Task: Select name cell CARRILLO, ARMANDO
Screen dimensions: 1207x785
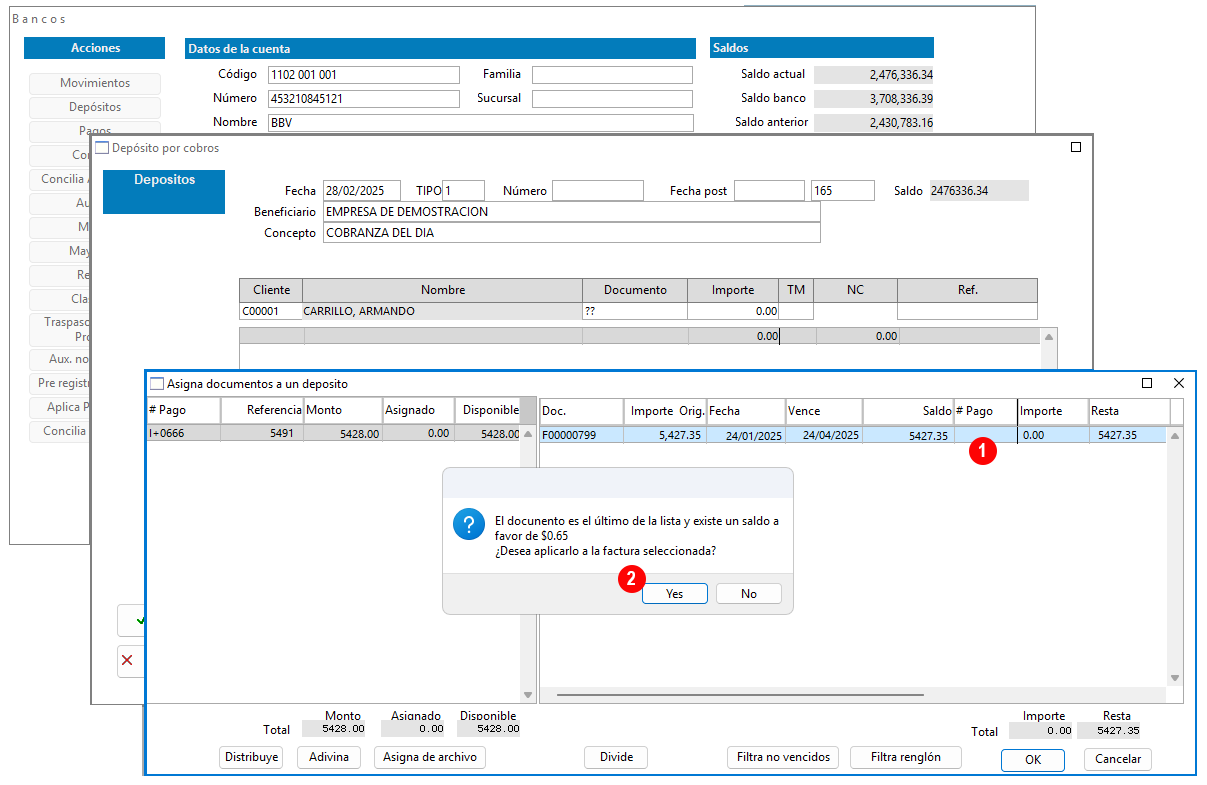Action: 443,311
